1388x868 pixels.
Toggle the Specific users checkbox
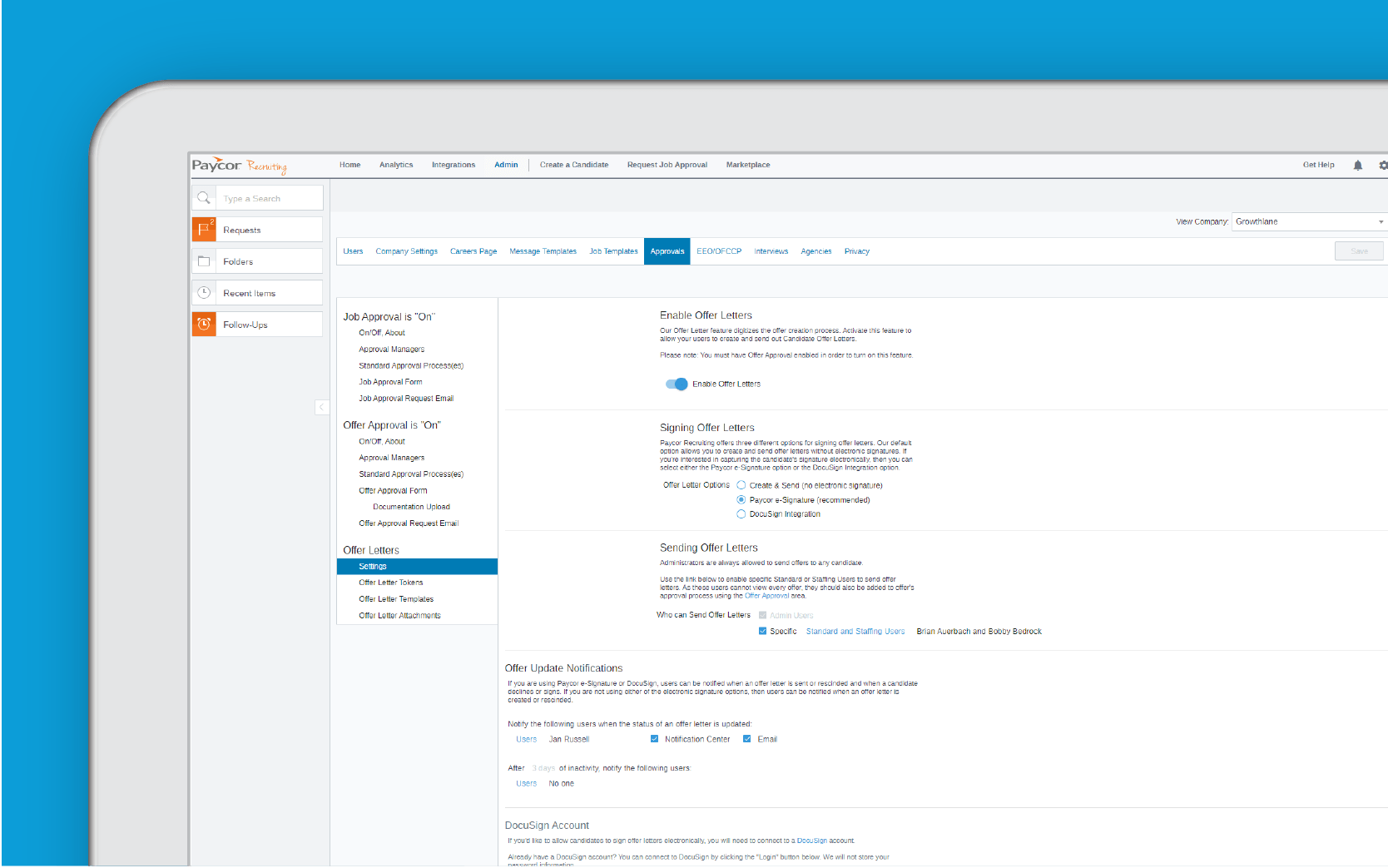762,631
